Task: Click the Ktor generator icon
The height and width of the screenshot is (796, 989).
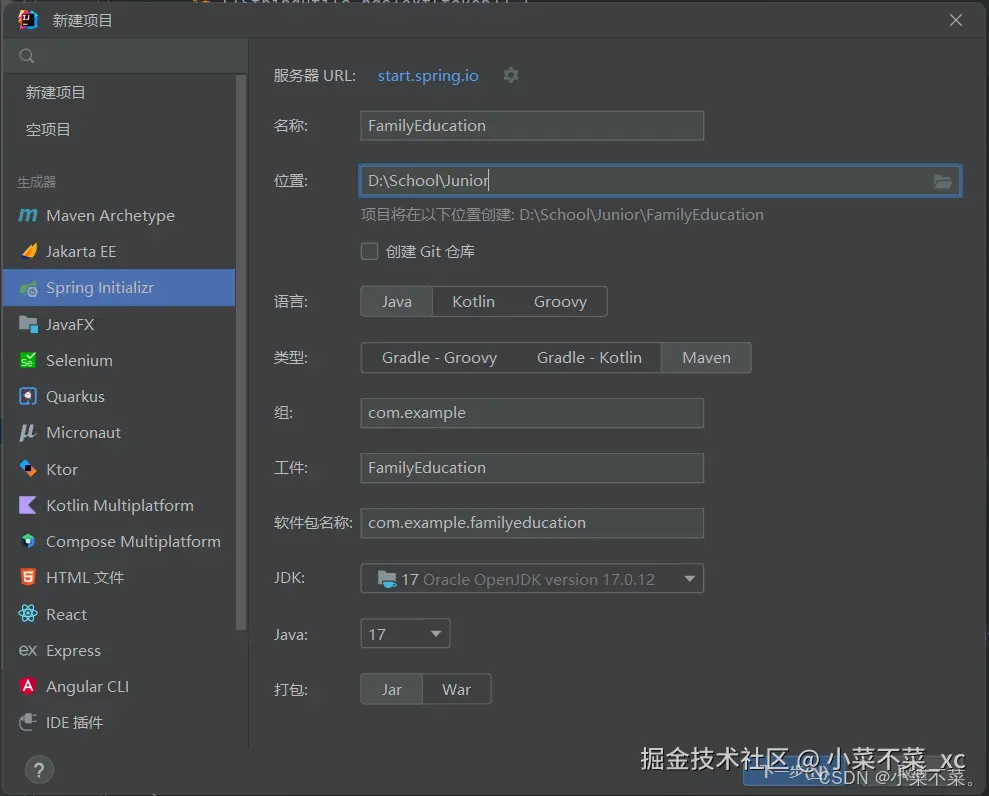Action: click(28, 469)
